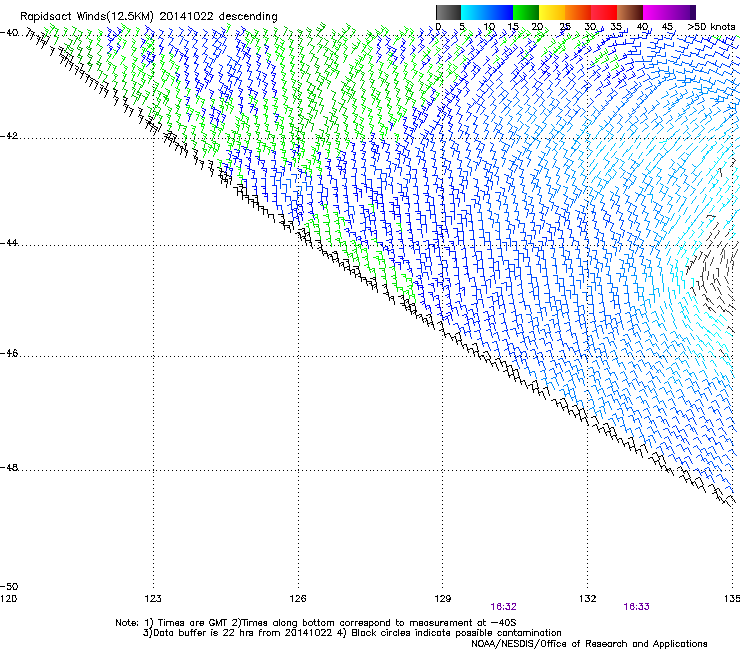Screen dimensions: 740x650
Task: Click the '45' knots legend tick label
Action: point(667,27)
